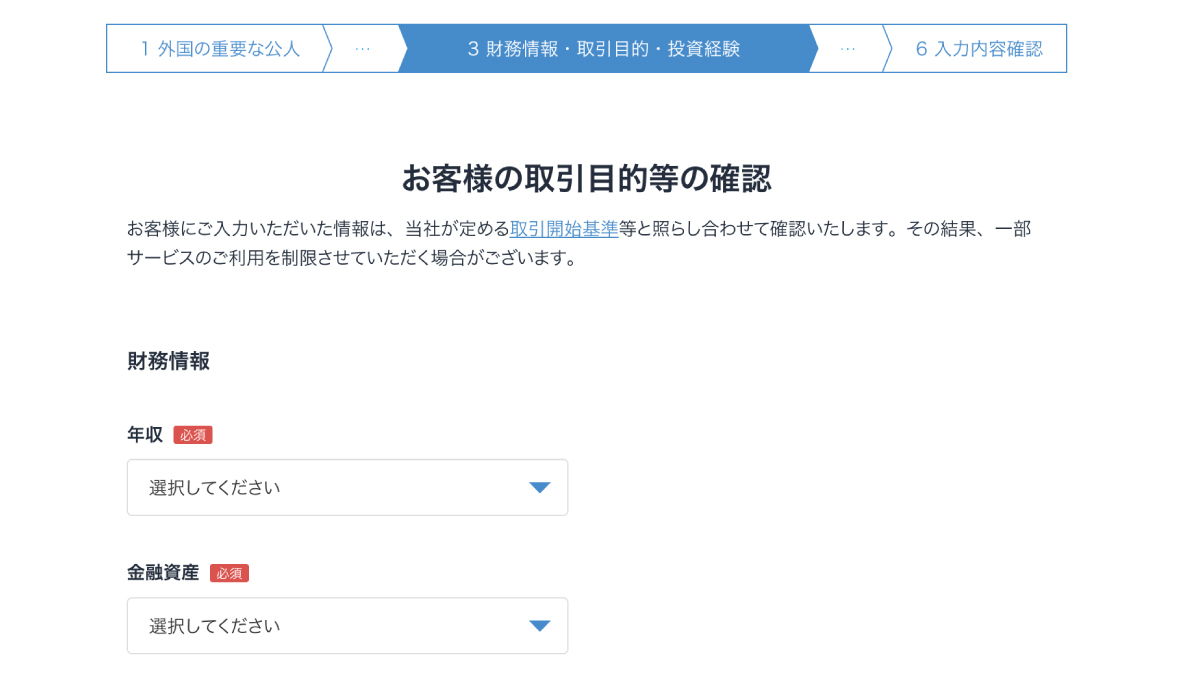Image resolution: width=1190 pixels, height=676 pixels.
Task: Jump to step 6 入力内容確認
Action: pos(978,49)
